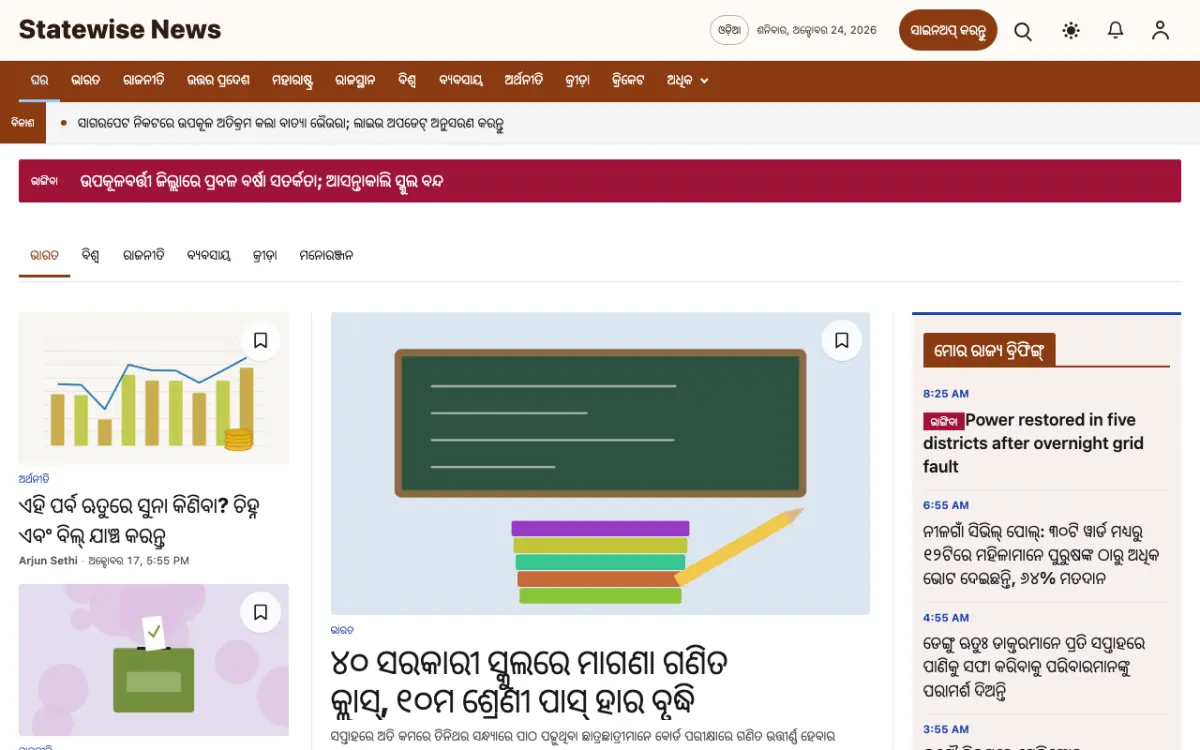This screenshot has height=750, width=1200.
Task: Open the chalkboard and books article image
Action: (x=600, y=463)
